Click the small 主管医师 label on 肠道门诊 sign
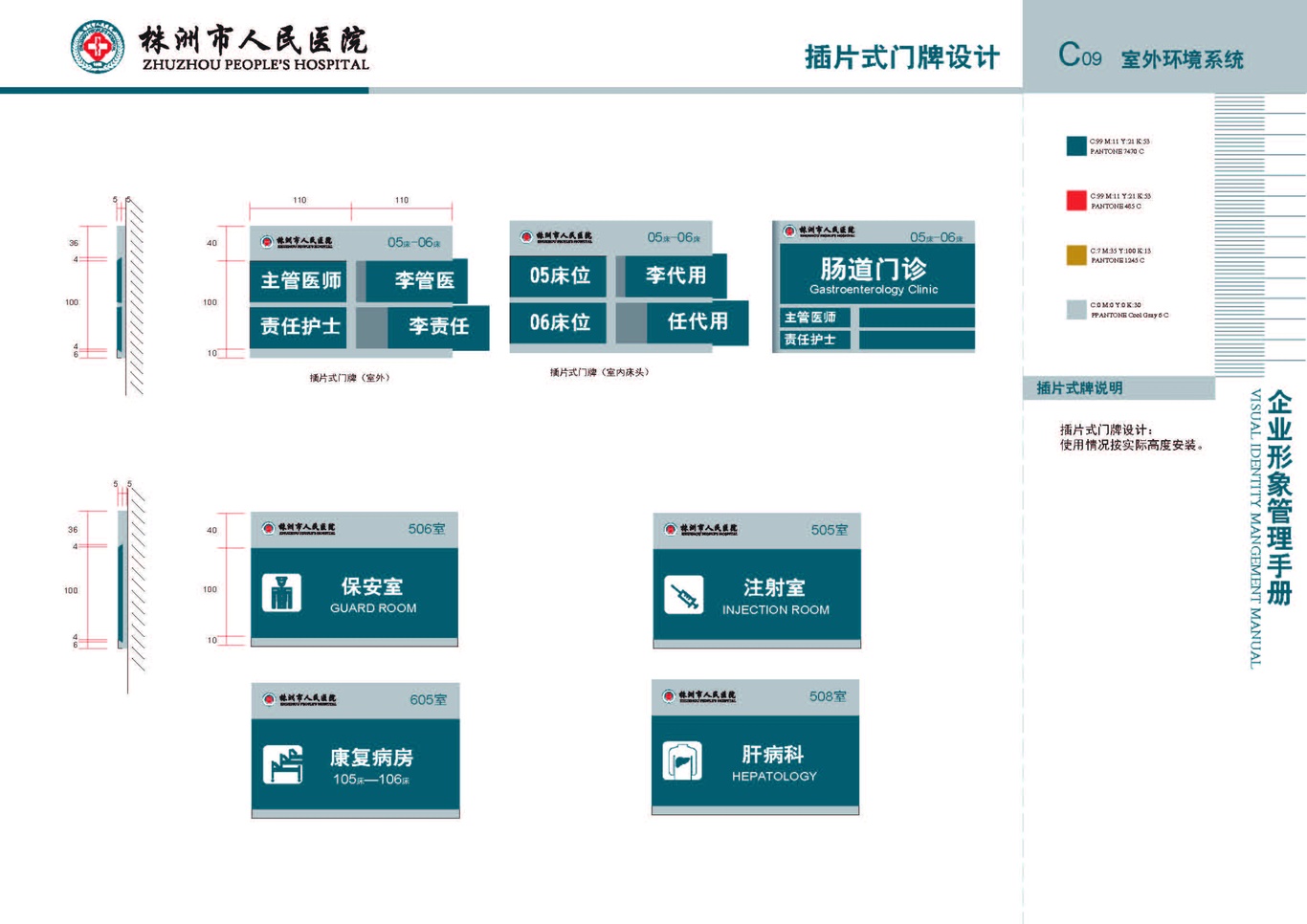The width and height of the screenshot is (1307, 924). pos(810,318)
